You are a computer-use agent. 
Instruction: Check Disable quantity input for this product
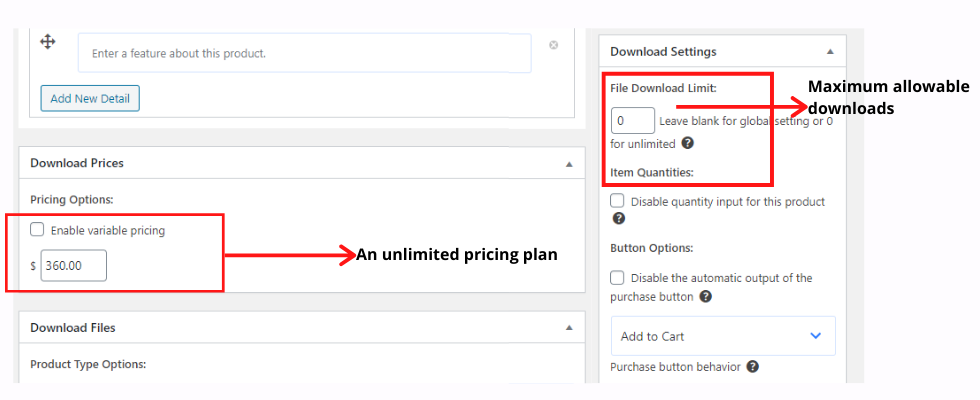point(618,201)
